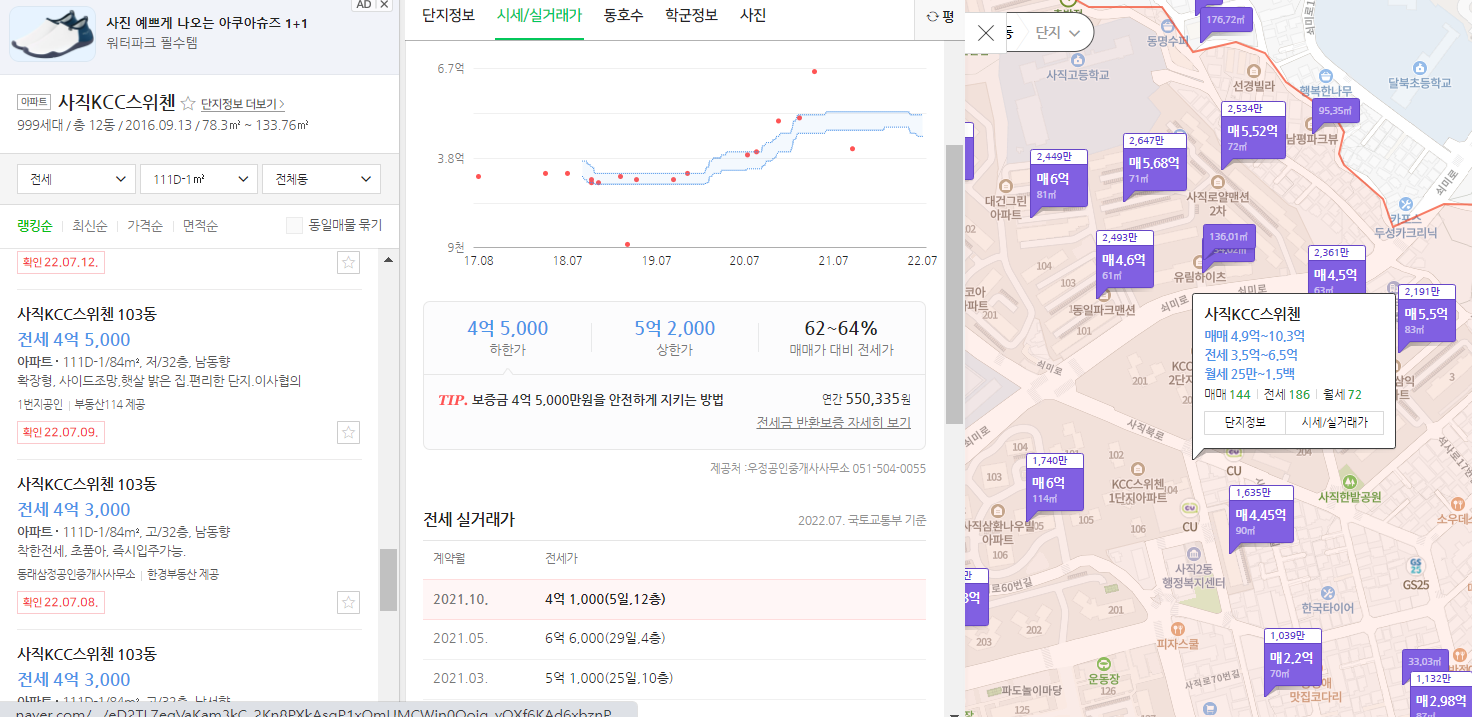
Task: Click the 피자스쿨 restaurant icon
Action: [x=1180, y=628]
